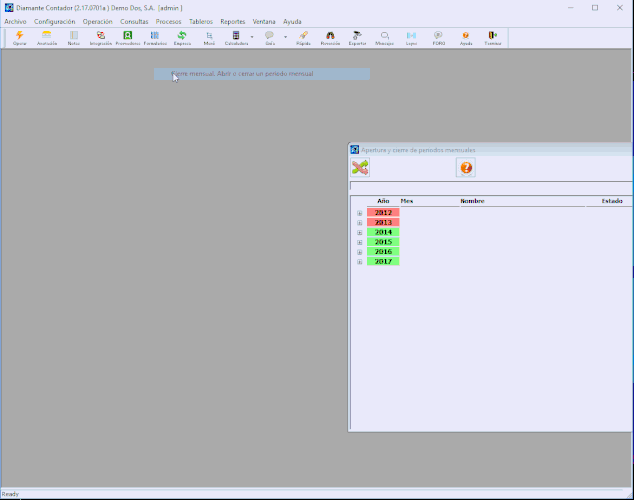Click the text field above the year list

490,186
